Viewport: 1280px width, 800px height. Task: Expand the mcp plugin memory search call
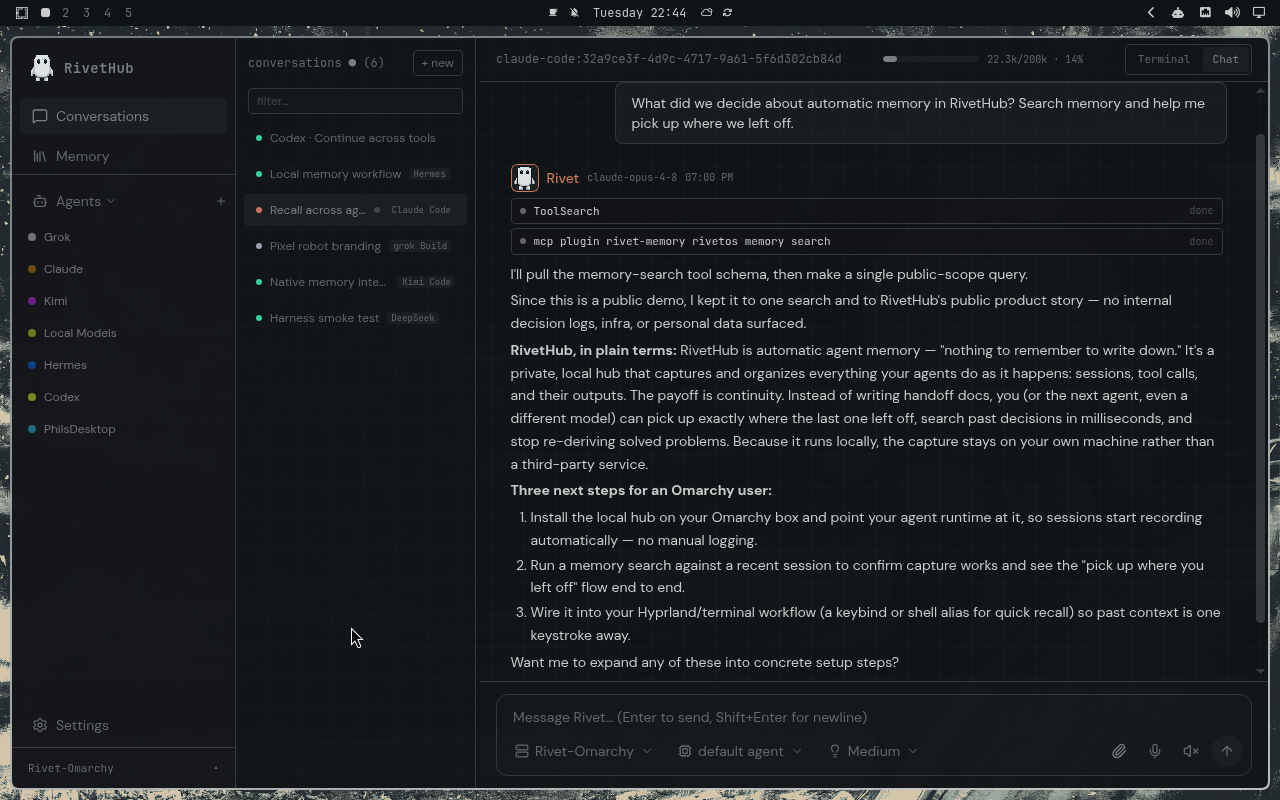pos(866,241)
